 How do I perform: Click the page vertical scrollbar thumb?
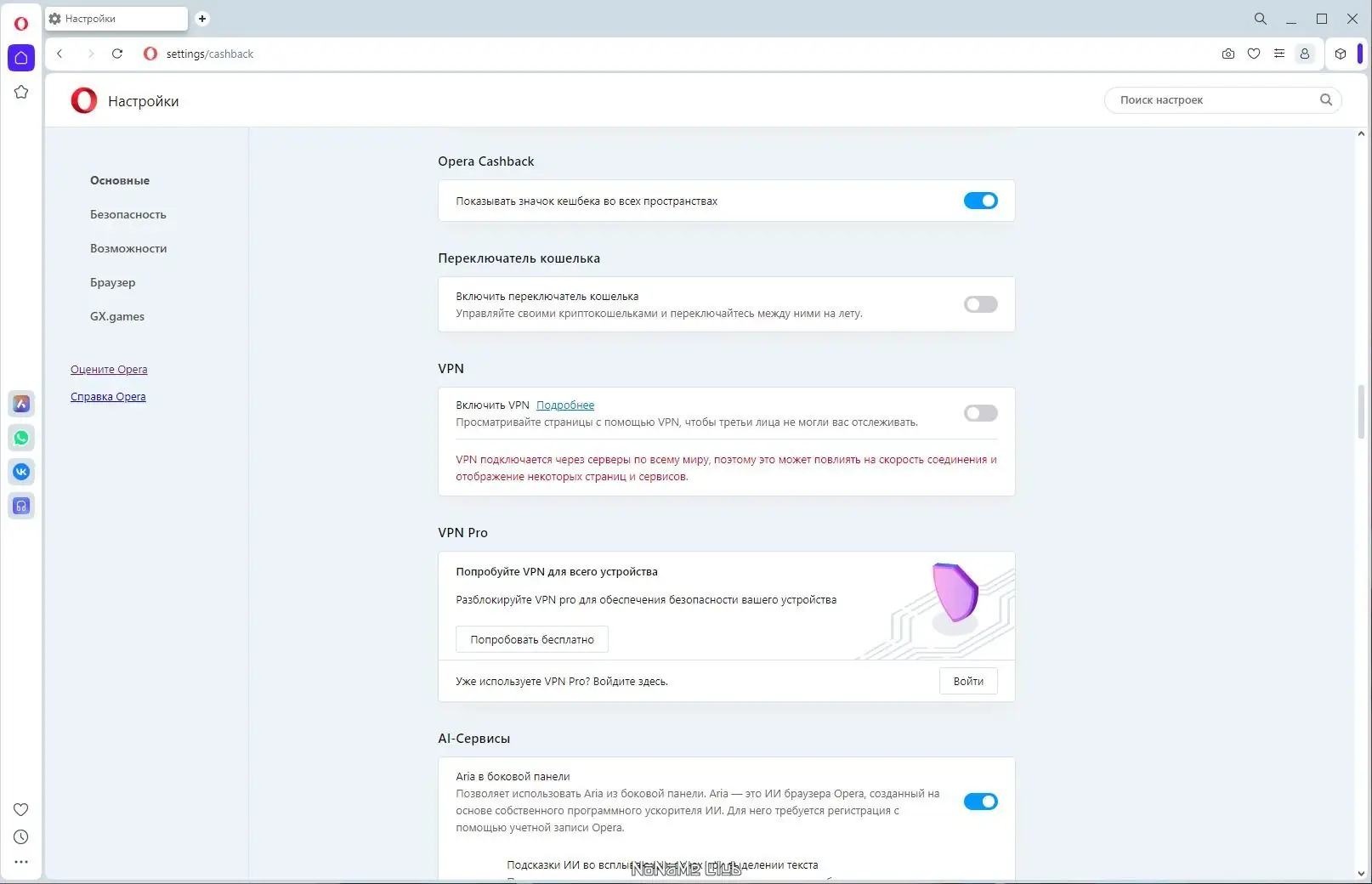[x=1361, y=412]
